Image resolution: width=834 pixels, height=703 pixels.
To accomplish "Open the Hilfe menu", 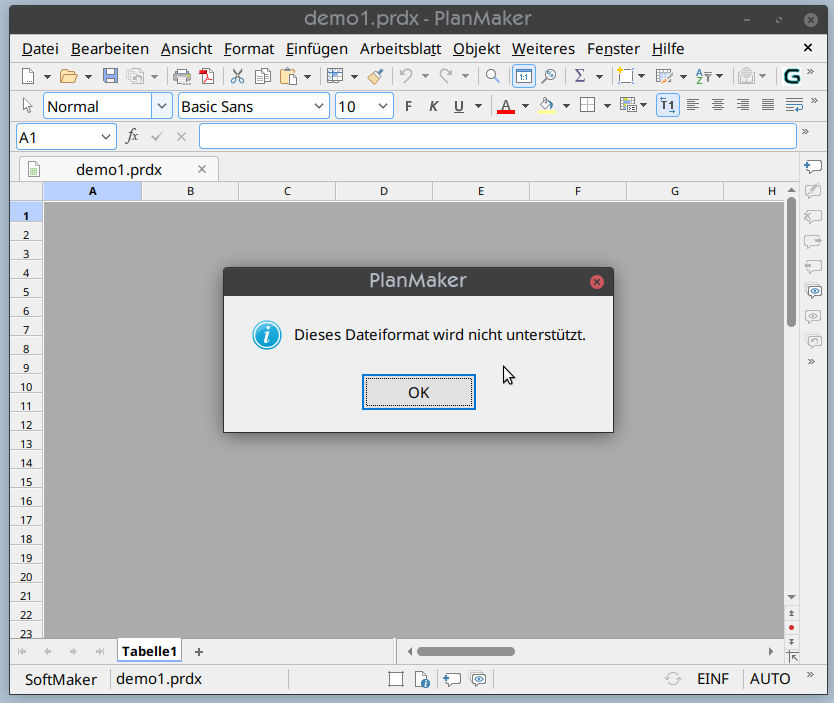I will 668,49.
